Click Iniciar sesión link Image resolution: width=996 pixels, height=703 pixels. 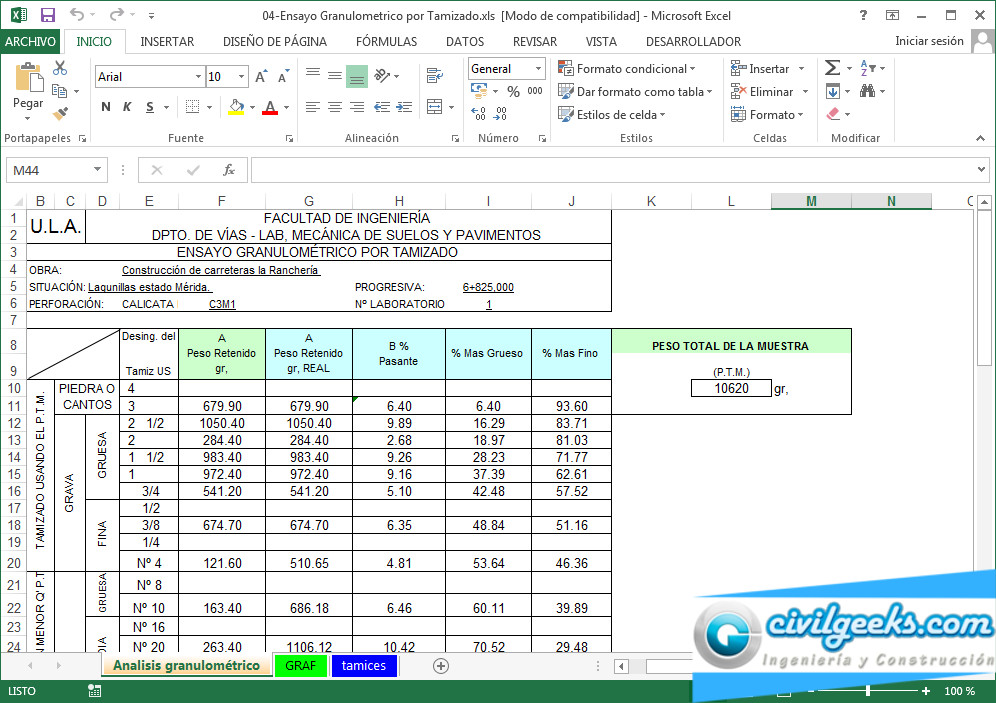929,41
